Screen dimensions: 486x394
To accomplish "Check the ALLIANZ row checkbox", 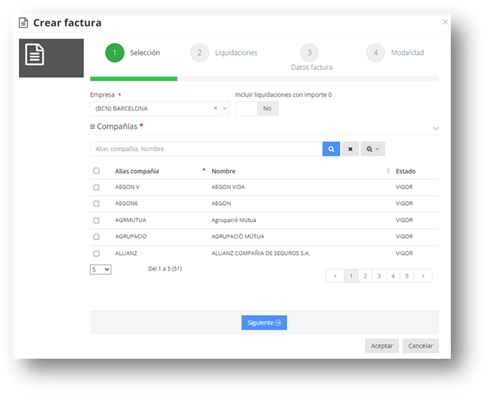I will (x=96, y=254).
